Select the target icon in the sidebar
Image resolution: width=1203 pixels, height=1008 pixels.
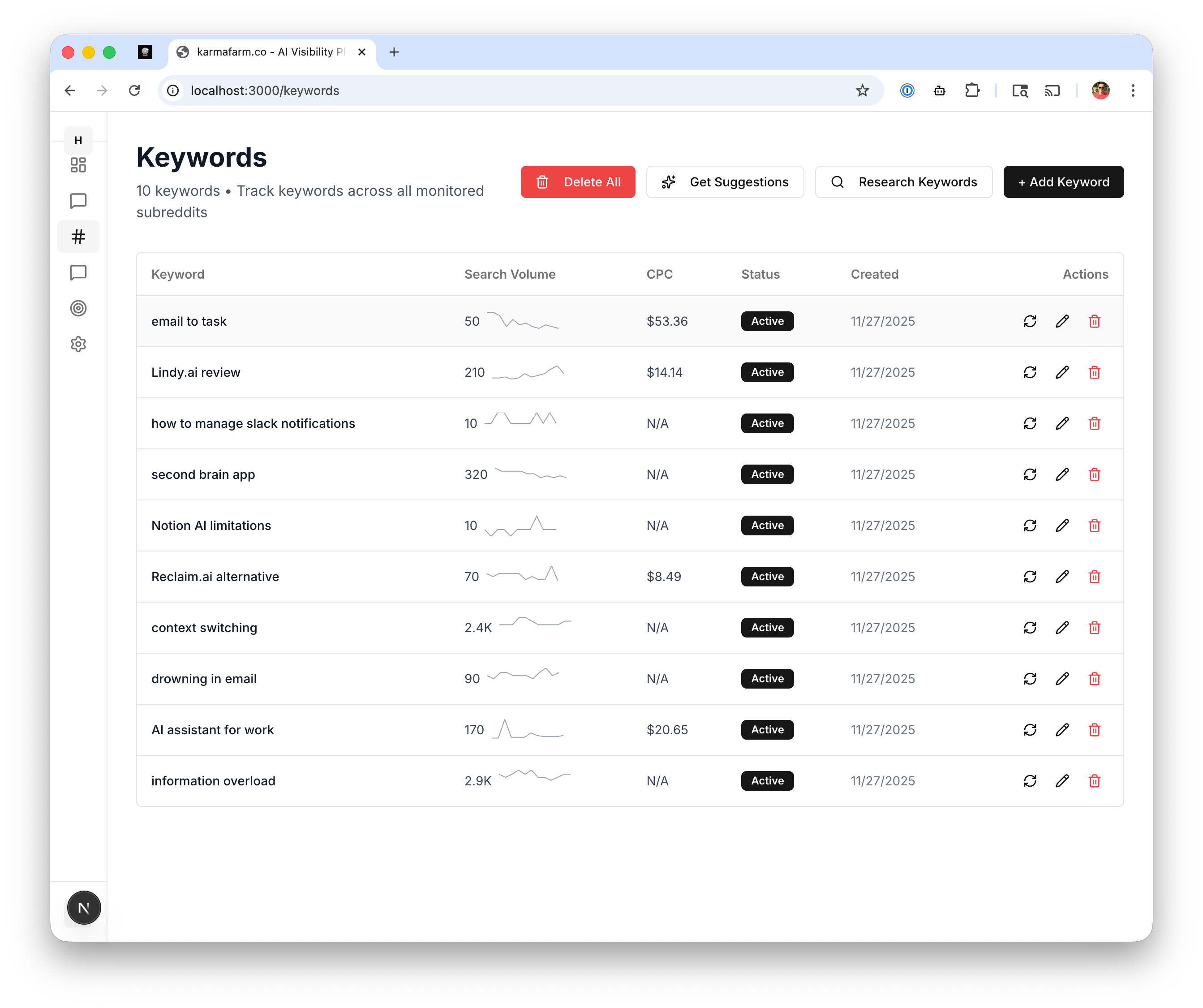[x=78, y=308]
